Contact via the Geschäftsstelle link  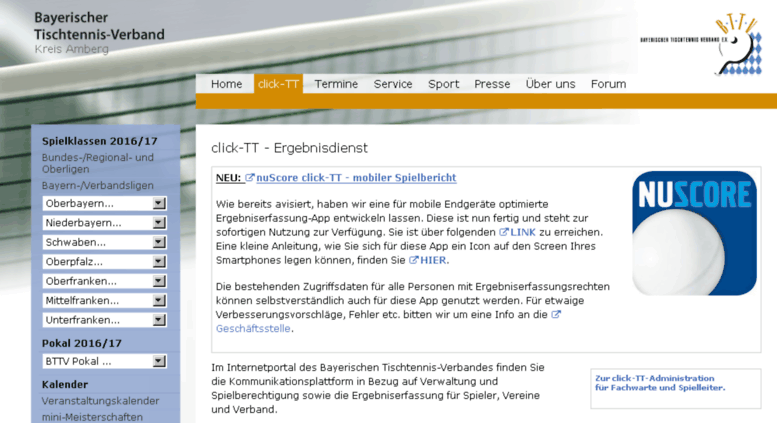click(253, 328)
